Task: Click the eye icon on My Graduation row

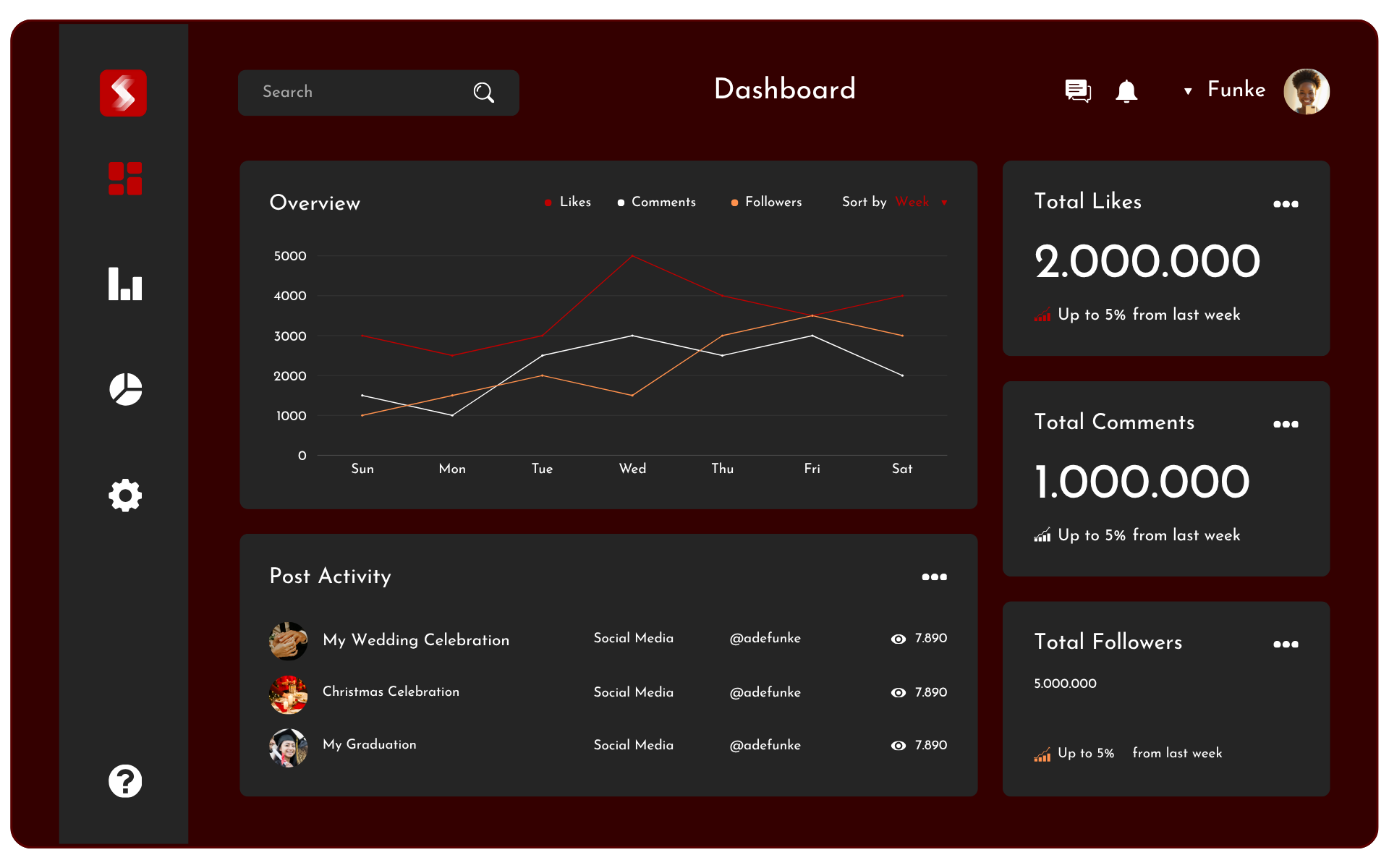Action: coord(898,745)
